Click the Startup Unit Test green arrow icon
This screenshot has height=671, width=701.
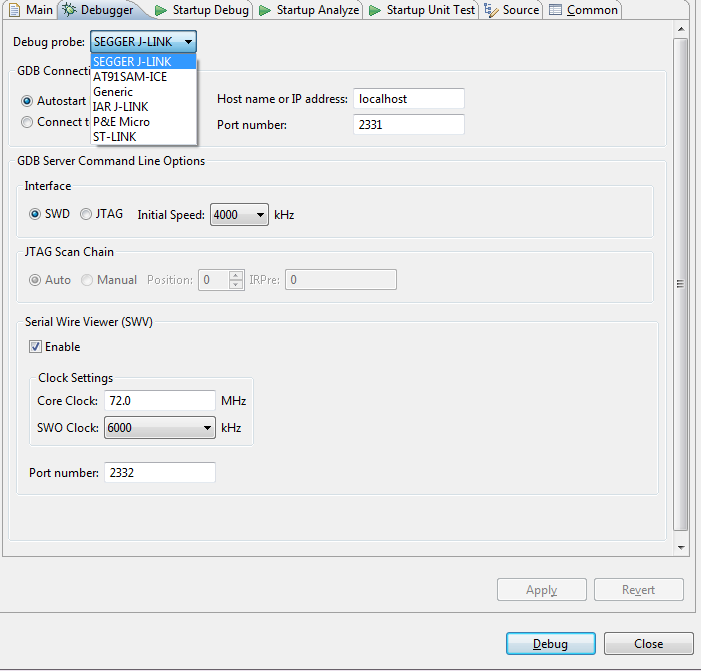tap(375, 10)
